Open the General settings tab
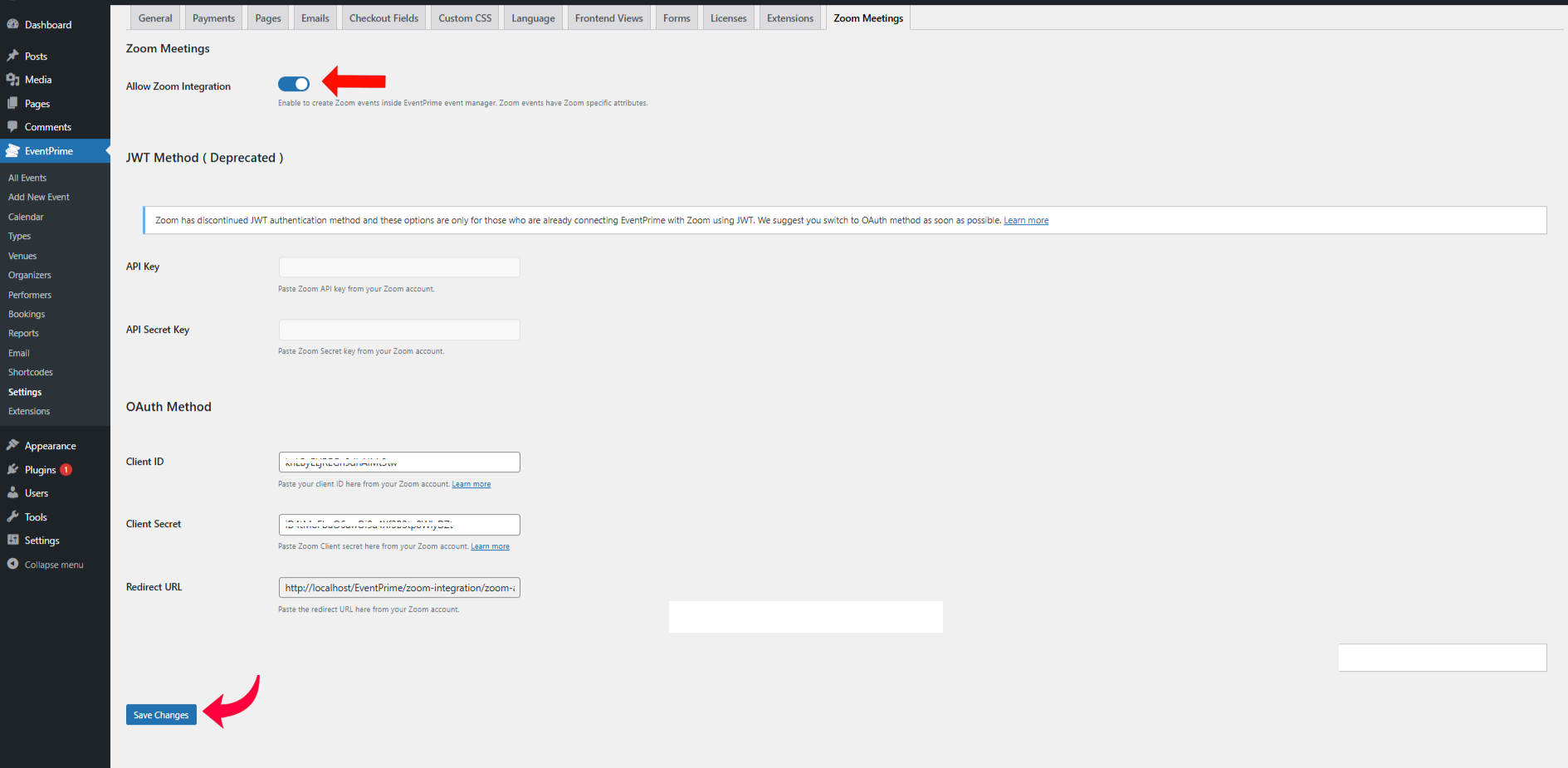Viewport: 1568px width, 768px height. point(155,17)
